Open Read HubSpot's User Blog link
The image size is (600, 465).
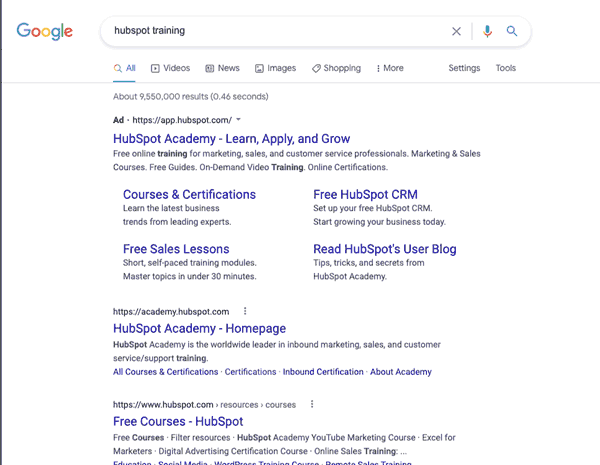[x=384, y=249]
